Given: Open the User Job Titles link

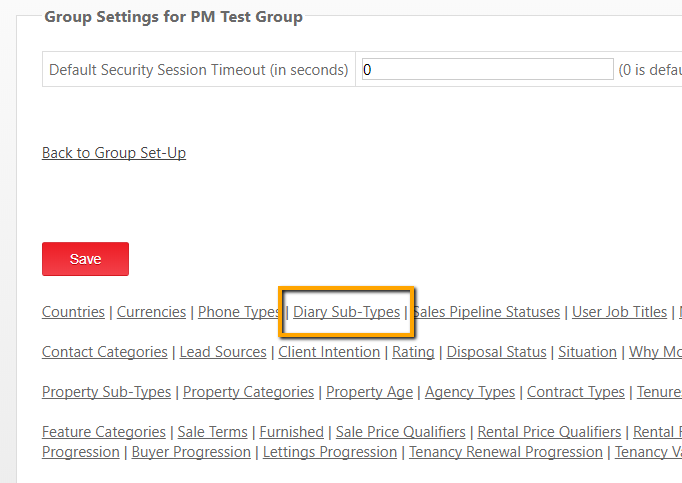Looking at the screenshot, I should click(619, 312).
